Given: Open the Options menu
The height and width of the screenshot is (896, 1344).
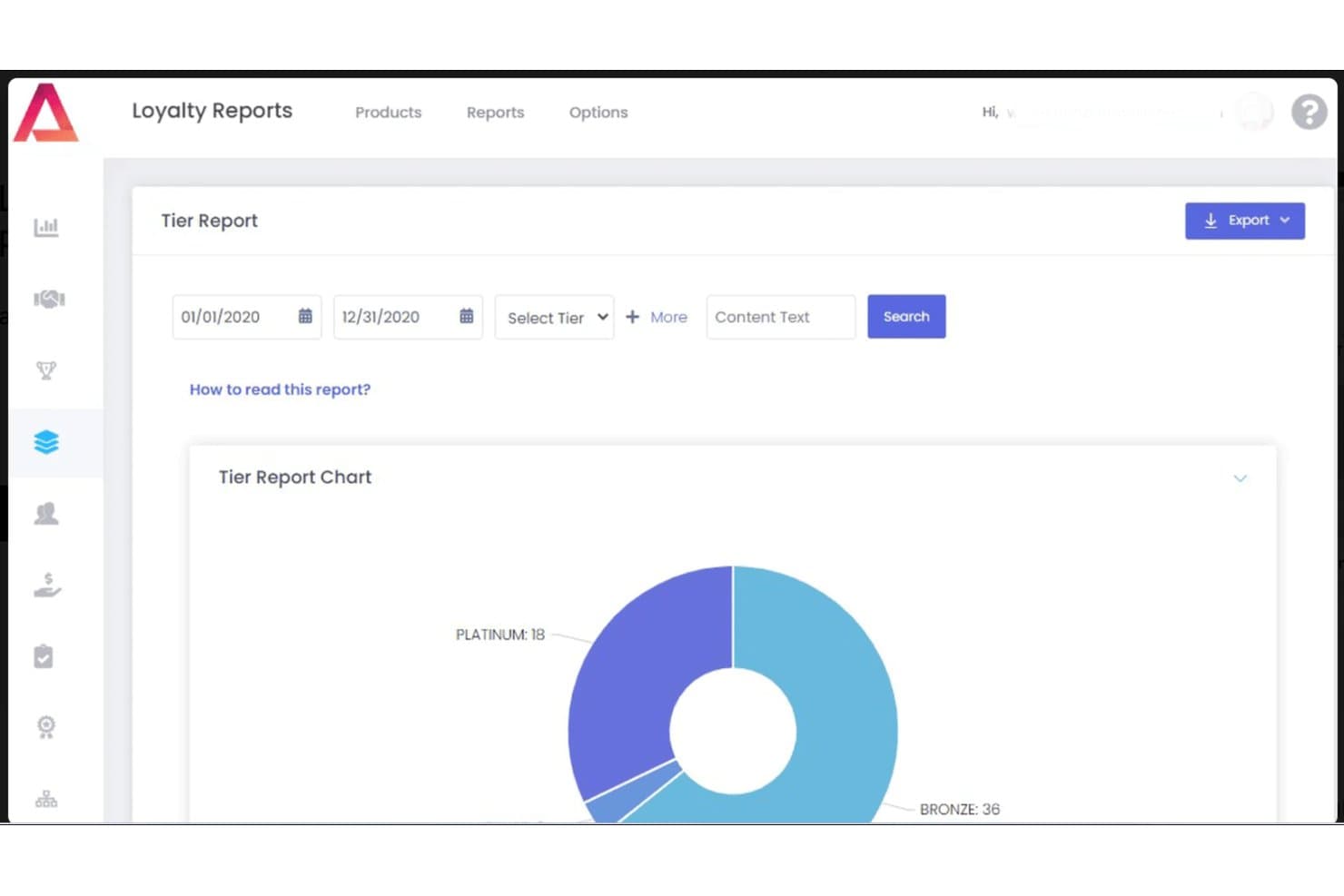Looking at the screenshot, I should 598,113.
